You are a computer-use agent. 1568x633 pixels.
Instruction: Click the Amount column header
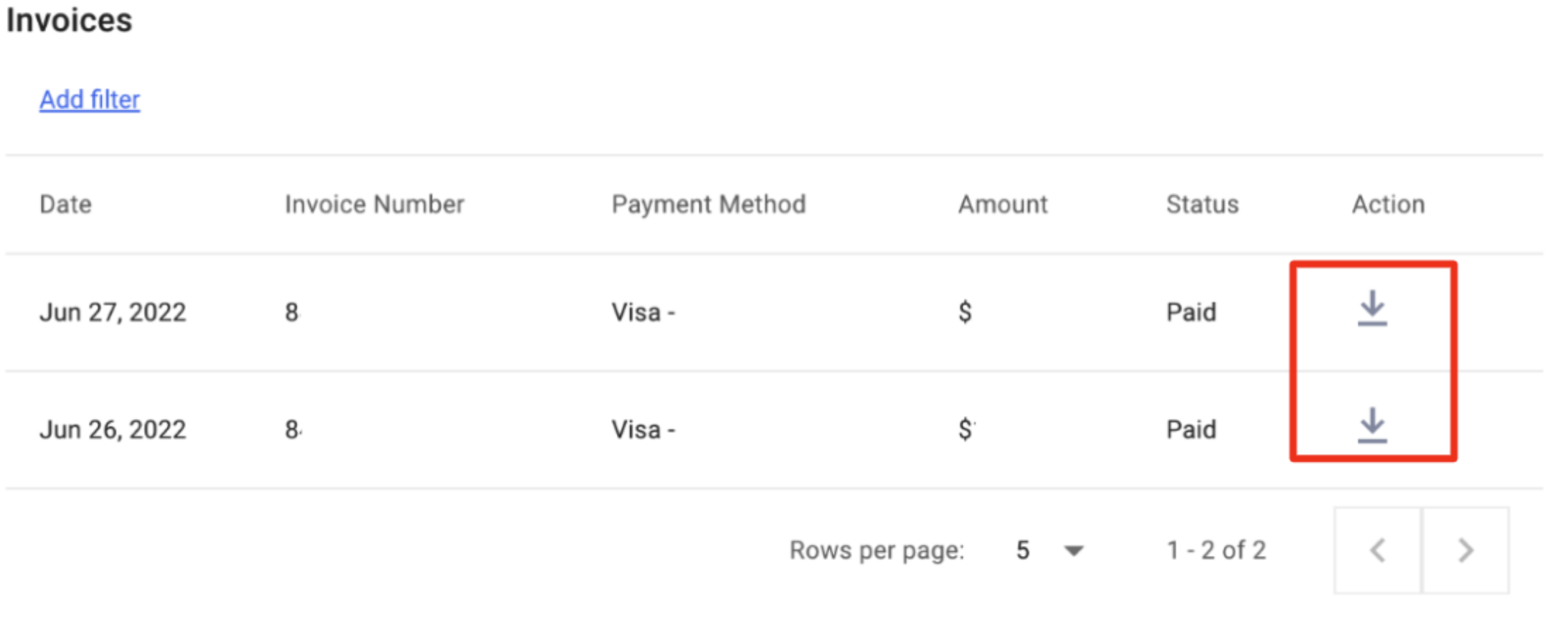1003,205
